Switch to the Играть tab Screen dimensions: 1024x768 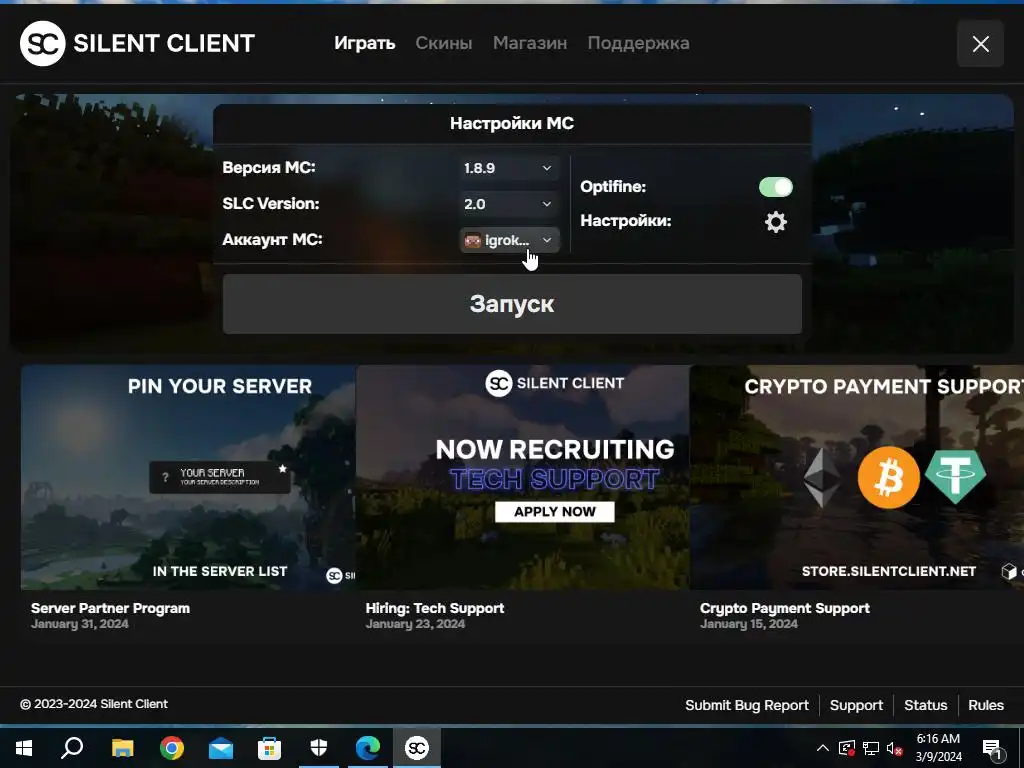(x=364, y=43)
